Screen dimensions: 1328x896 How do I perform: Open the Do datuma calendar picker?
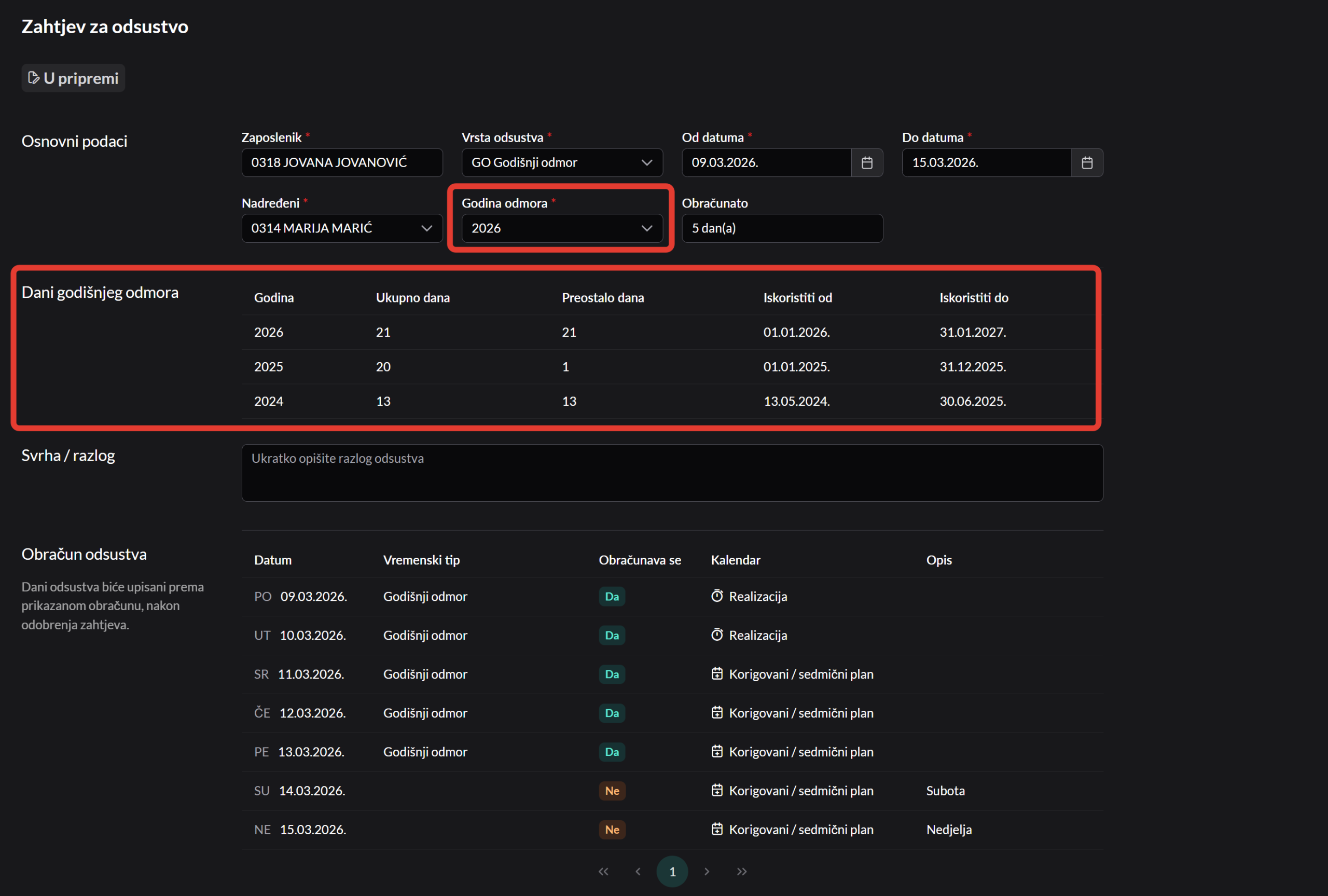[1086, 163]
